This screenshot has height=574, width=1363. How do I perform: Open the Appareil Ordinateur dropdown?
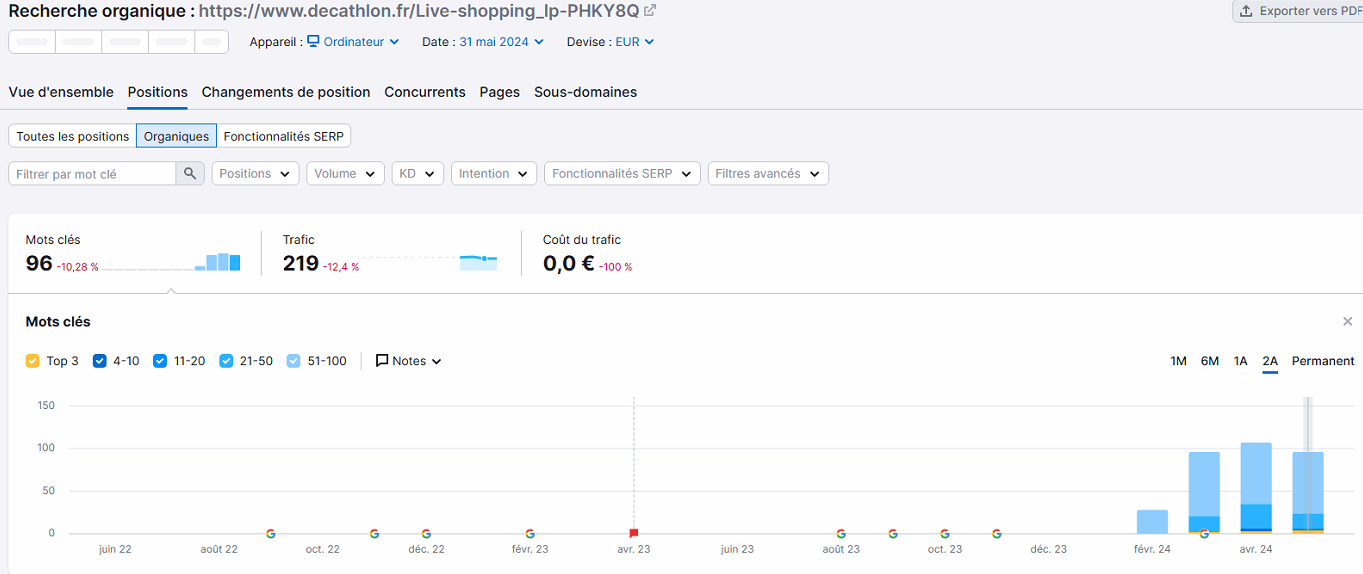(x=353, y=42)
